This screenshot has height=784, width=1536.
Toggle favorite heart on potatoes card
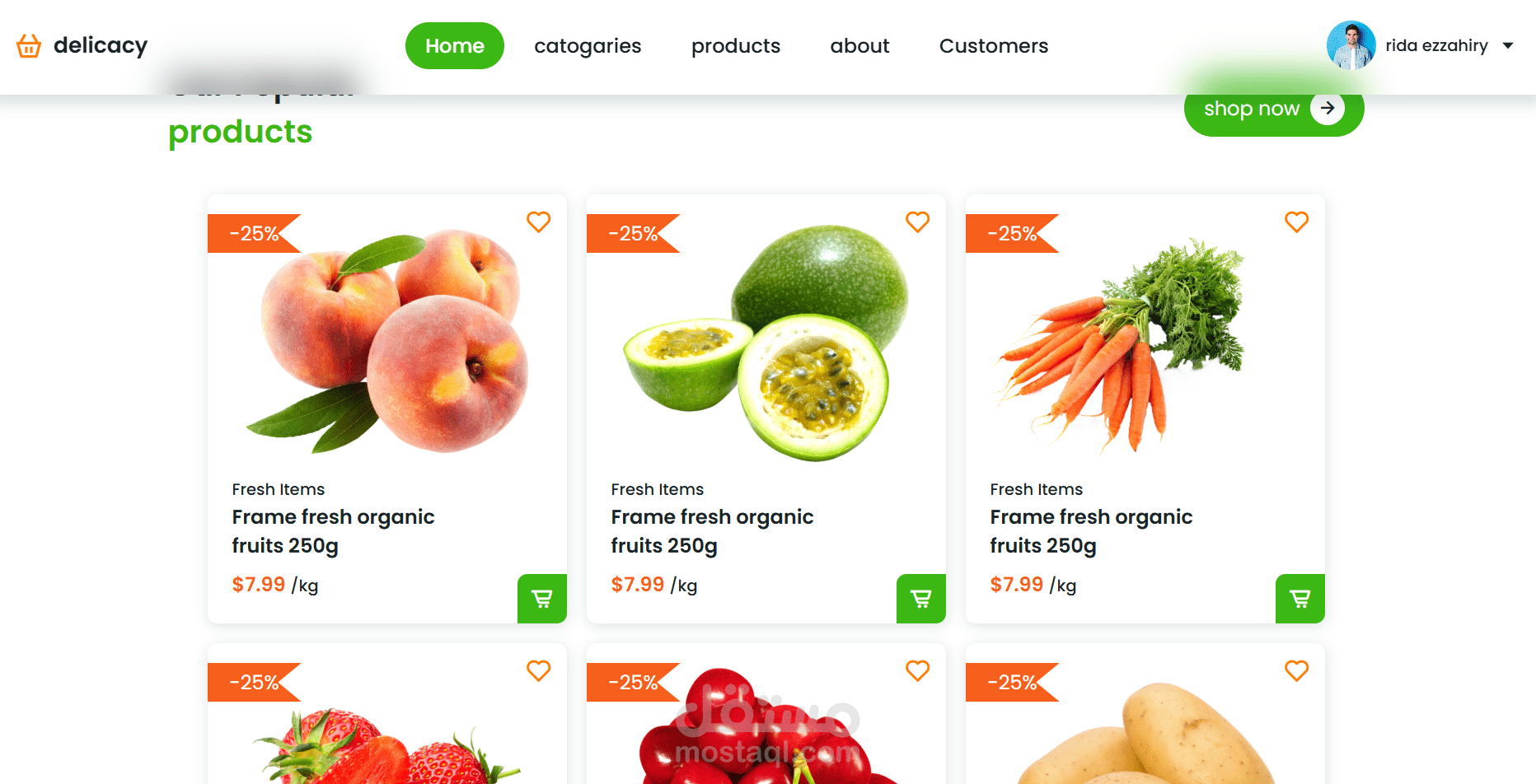pos(1297,670)
